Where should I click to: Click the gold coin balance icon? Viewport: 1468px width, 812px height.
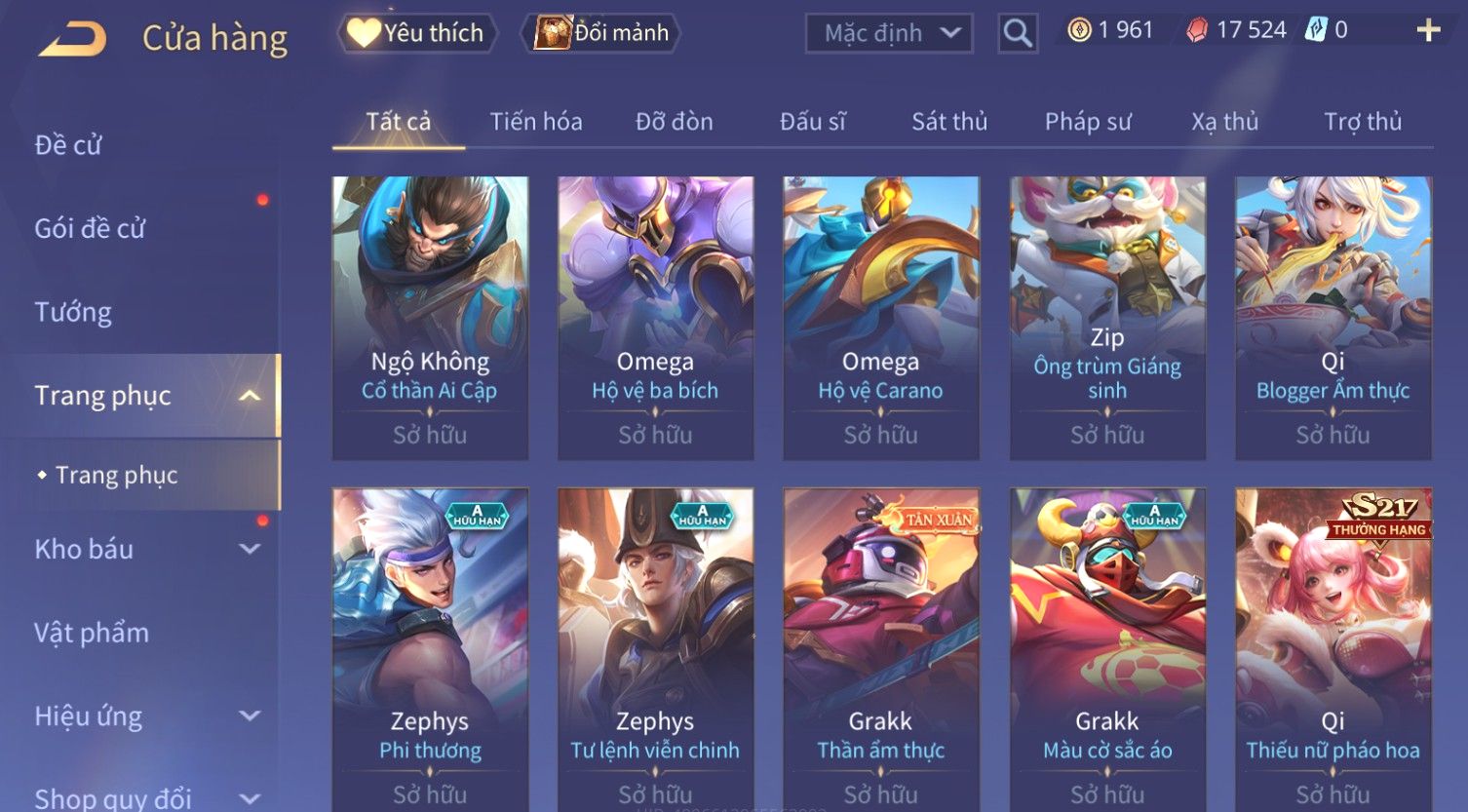coord(1079,30)
